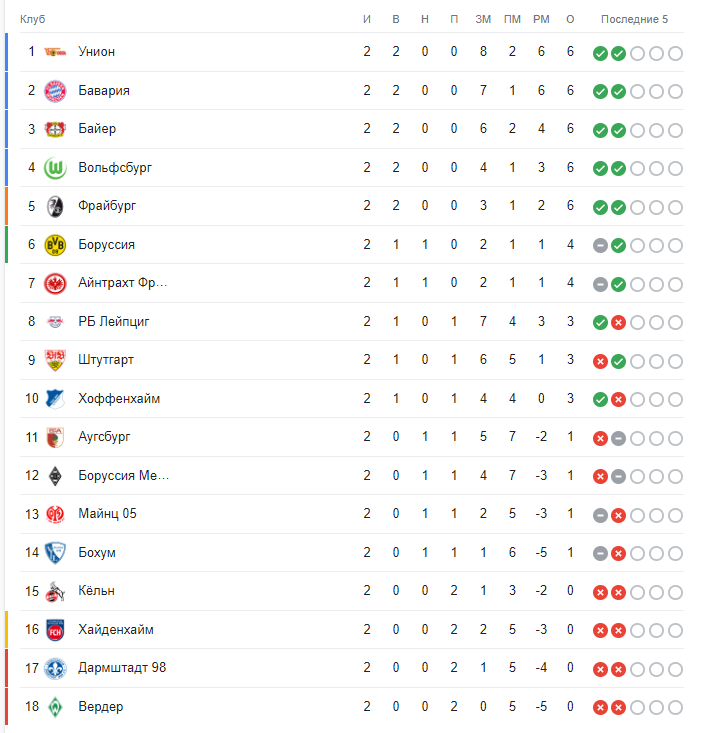The height and width of the screenshot is (733, 710).
Task: Select the Хоффенхайм team name
Action: 119,399
